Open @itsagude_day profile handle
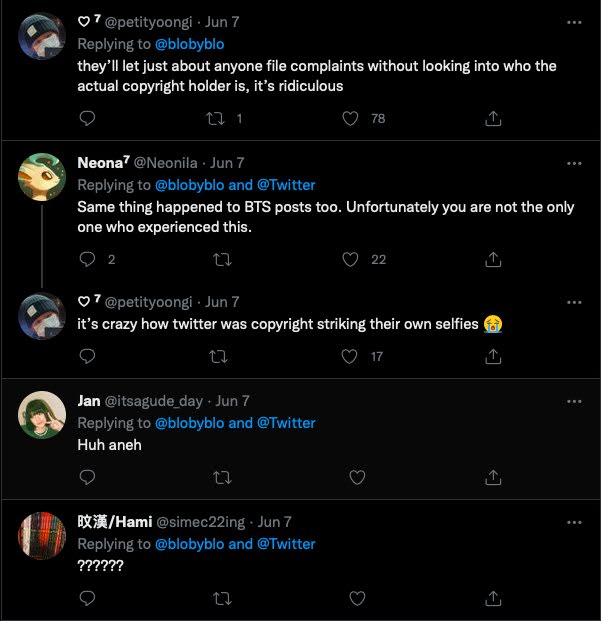The height and width of the screenshot is (621, 601). tap(161, 401)
